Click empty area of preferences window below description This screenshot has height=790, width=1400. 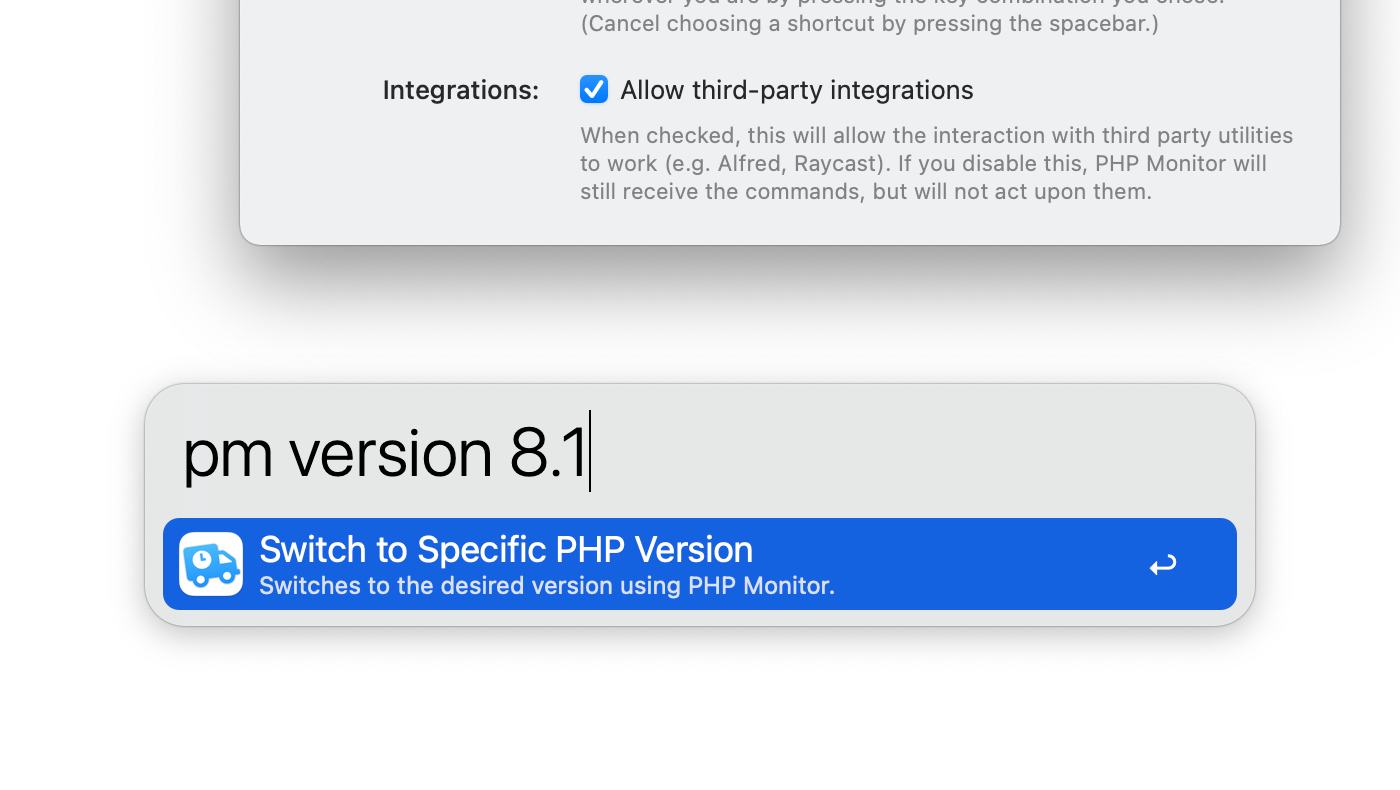tap(790, 225)
